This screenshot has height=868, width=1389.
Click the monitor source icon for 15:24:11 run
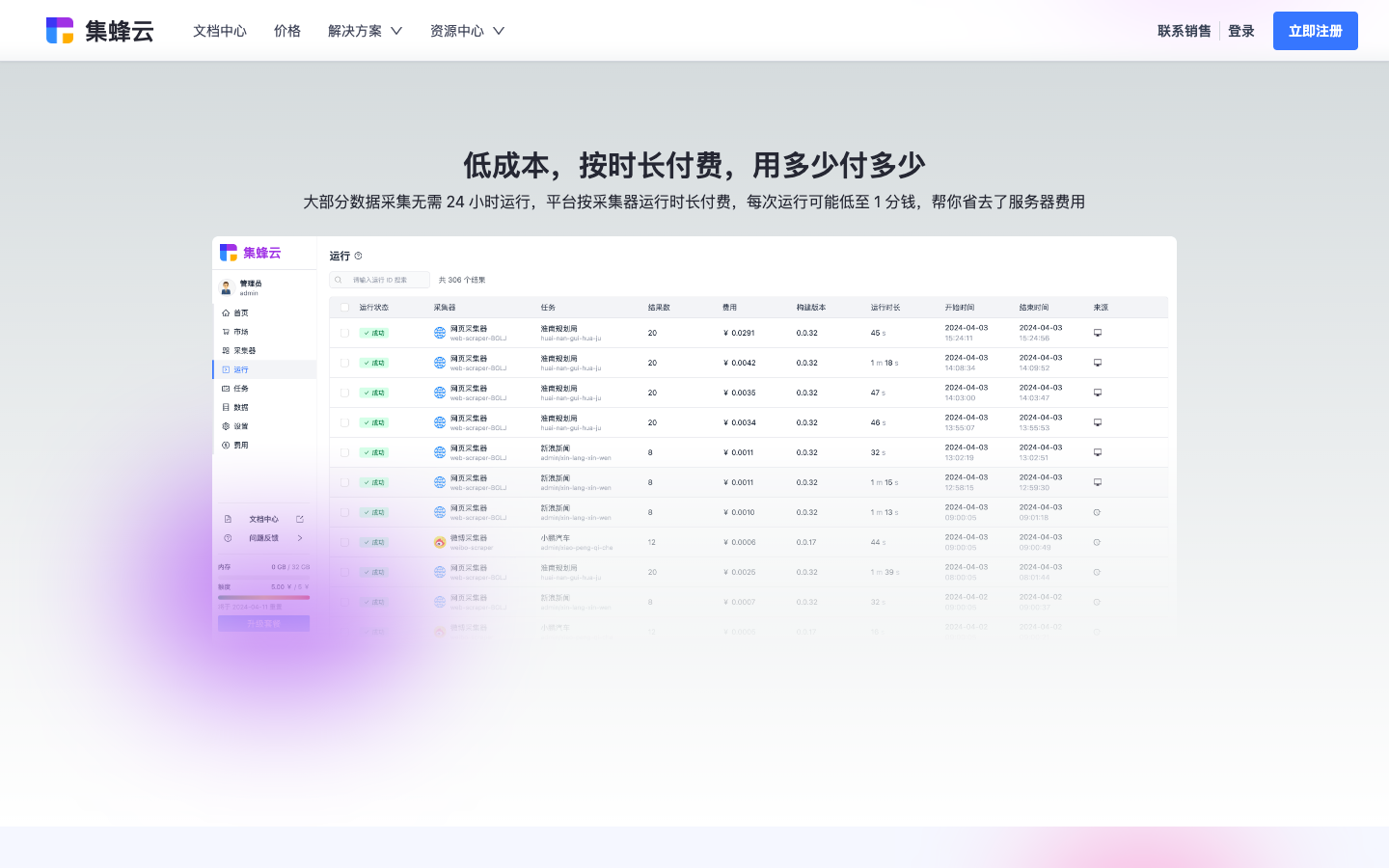[1098, 333]
